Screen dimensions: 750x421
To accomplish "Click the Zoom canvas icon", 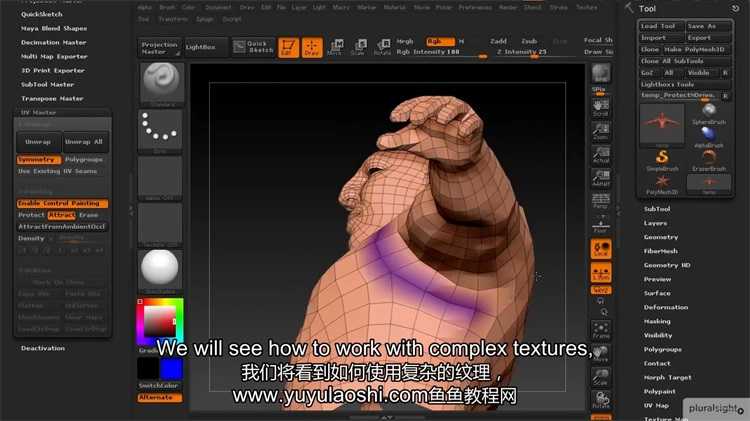I will tap(601, 131).
